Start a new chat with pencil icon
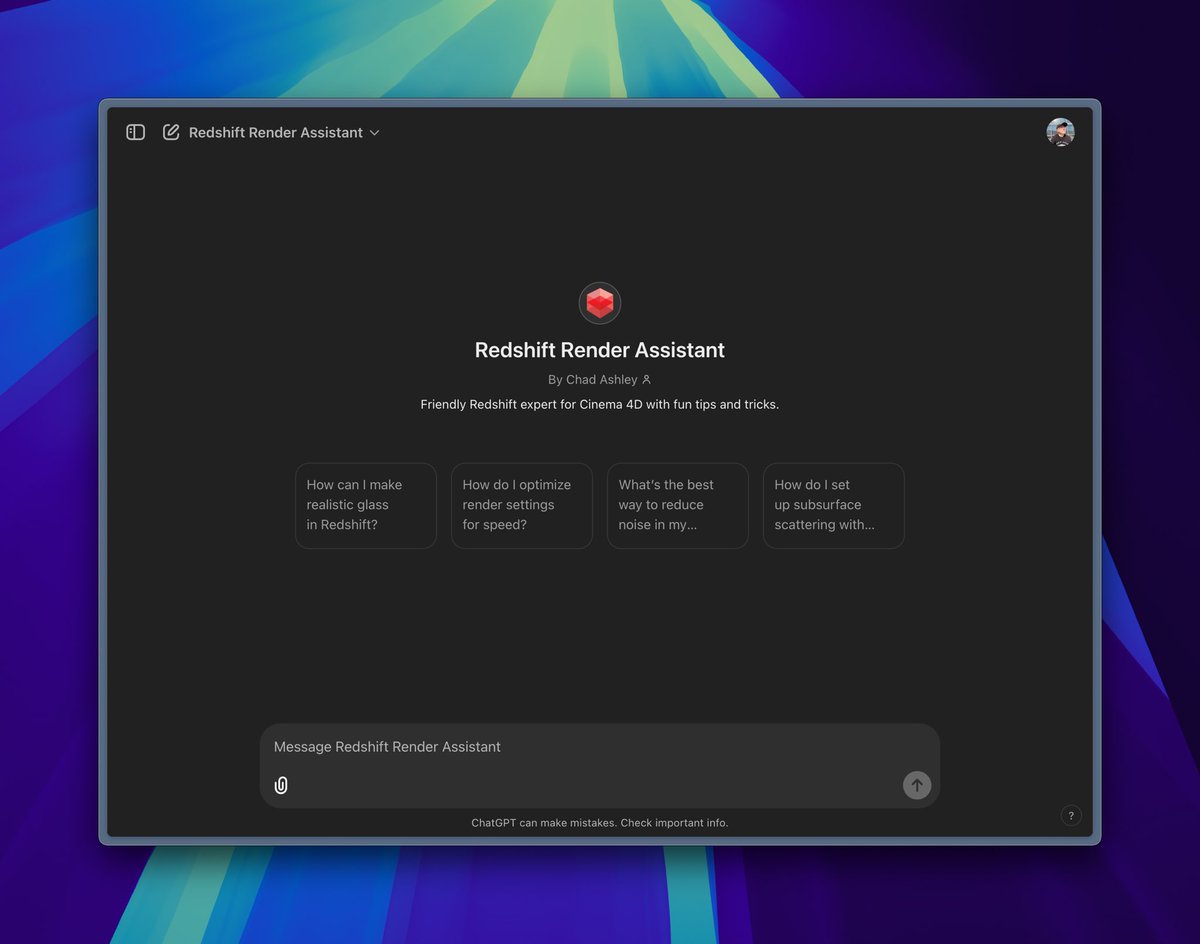 coord(171,132)
